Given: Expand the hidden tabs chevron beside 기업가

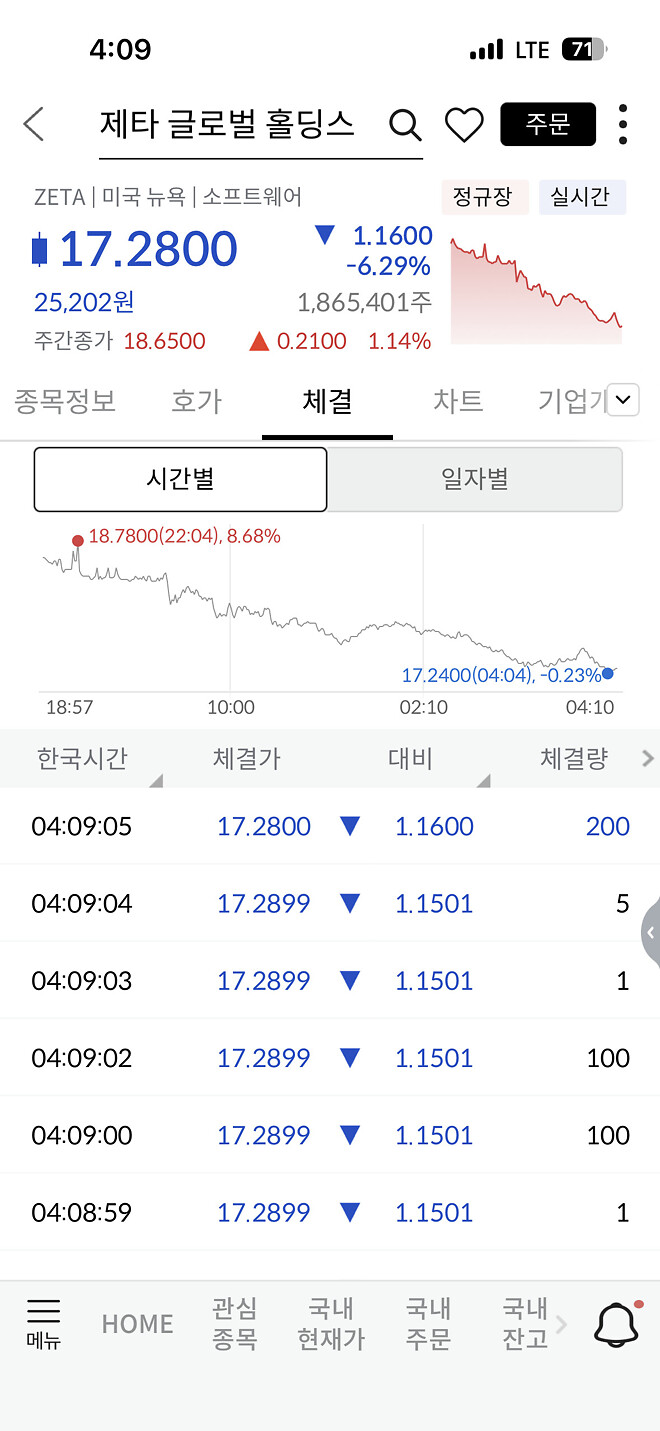Looking at the screenshot, I should (622, 399).
